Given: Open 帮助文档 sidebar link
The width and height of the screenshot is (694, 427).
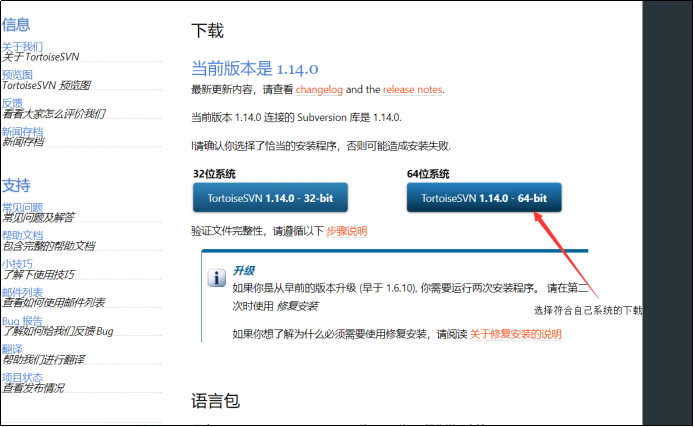Looking at the screenshot, I should [22, 235].
